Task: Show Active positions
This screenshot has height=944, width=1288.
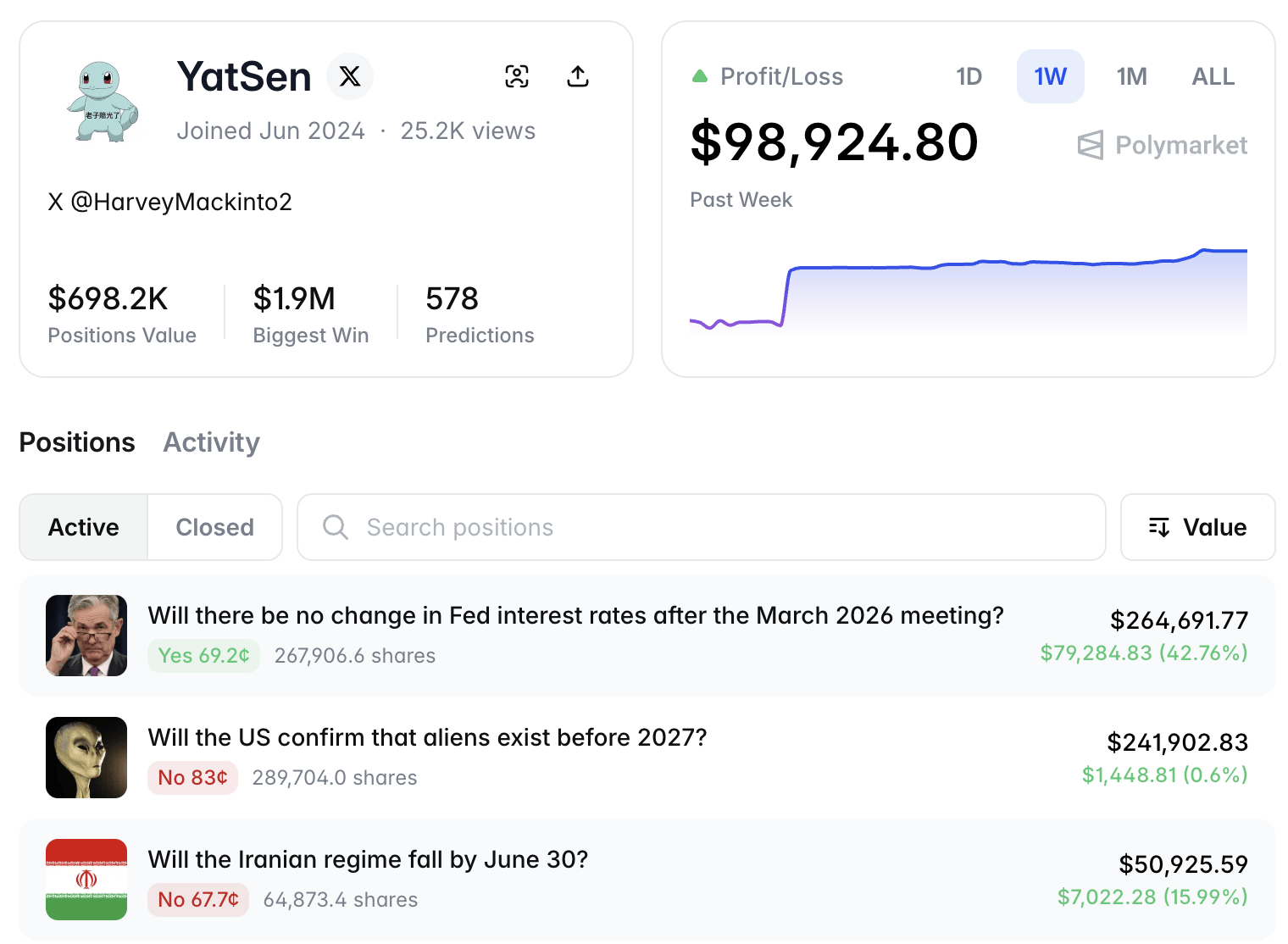Action: click(84, 527)
